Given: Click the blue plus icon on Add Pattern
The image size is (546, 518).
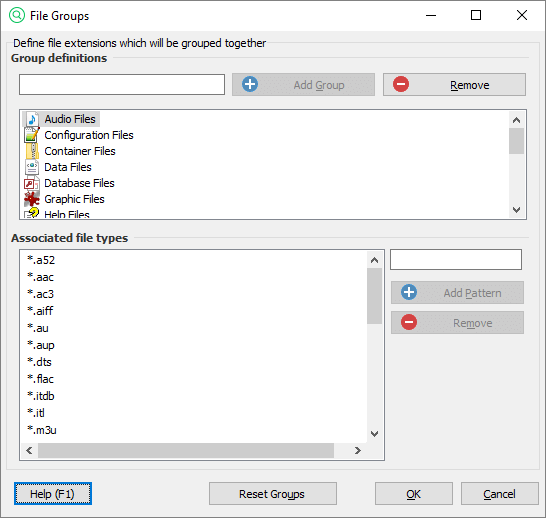Looking at the screenshot, I should tap(409, 292).
